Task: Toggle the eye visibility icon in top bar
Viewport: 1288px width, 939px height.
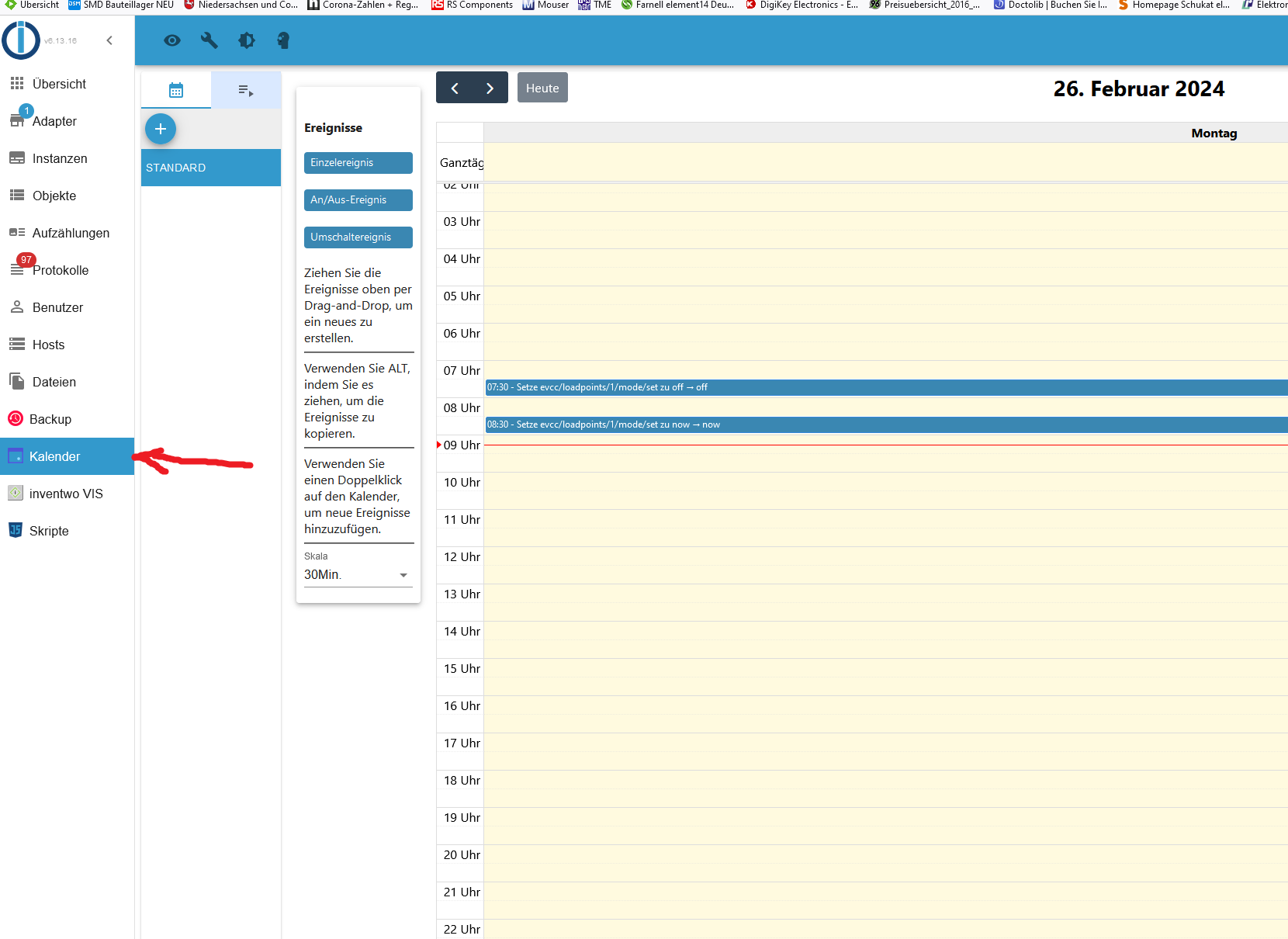Action: 172,40
